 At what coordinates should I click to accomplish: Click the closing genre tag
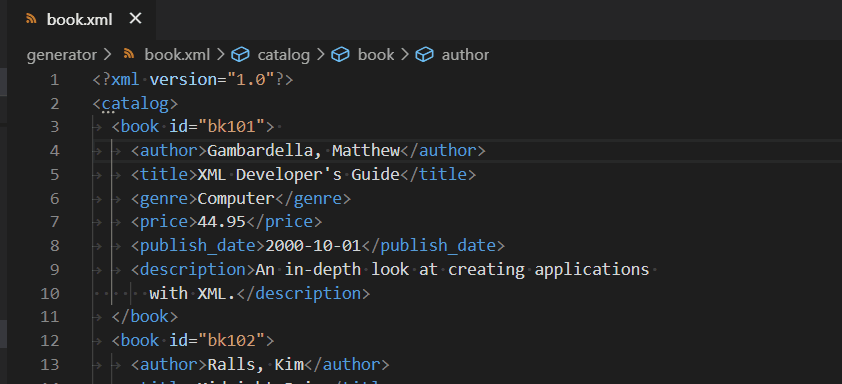(x=313, y=198)
